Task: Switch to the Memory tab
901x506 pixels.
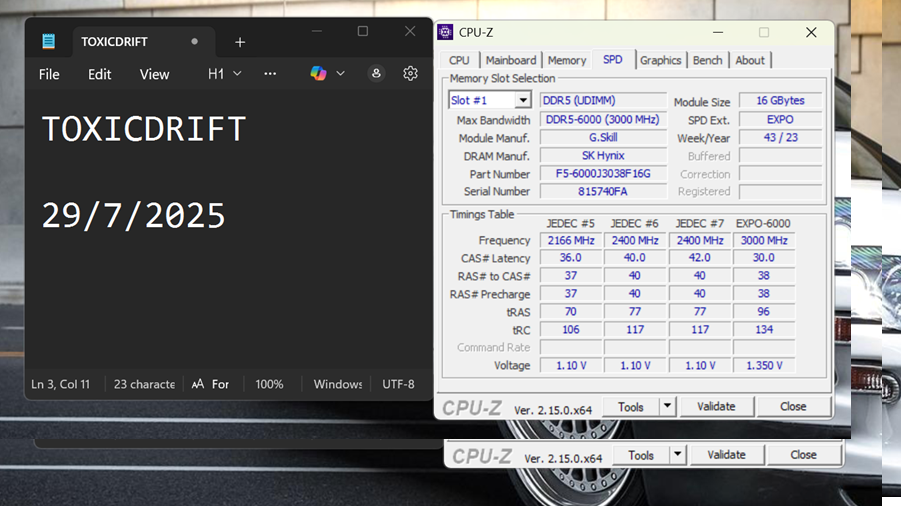Action: coord(567,60)
